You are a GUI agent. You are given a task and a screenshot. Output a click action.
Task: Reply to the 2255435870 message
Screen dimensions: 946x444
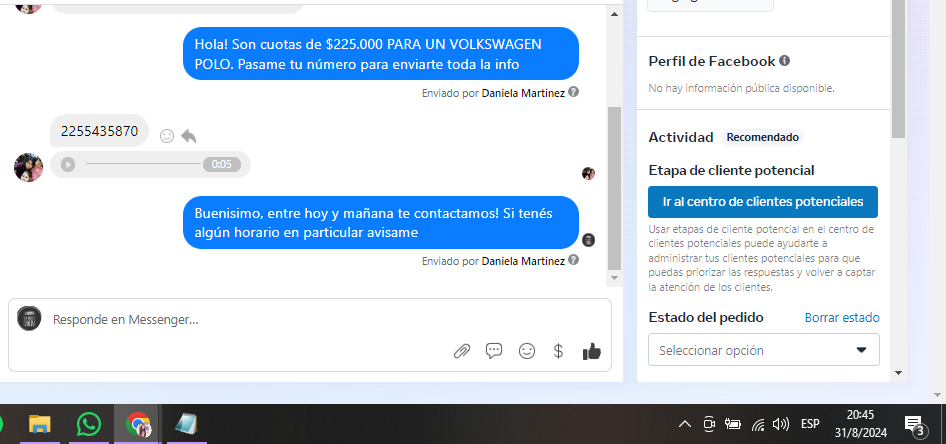click(x=189, y=136)
